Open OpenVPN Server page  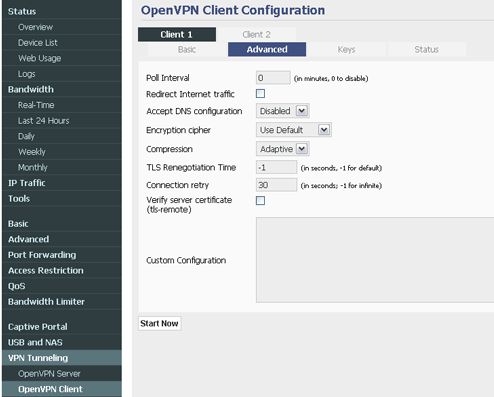62,374
